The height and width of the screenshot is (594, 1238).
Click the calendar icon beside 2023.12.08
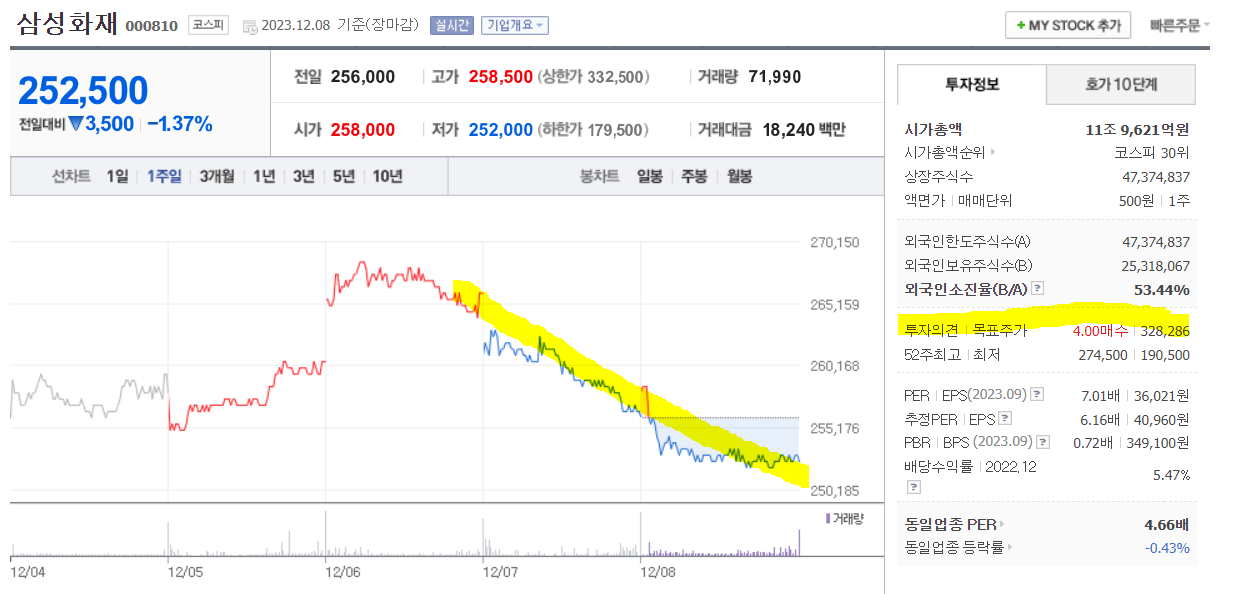pyautogui.click(x=250, y=26)
